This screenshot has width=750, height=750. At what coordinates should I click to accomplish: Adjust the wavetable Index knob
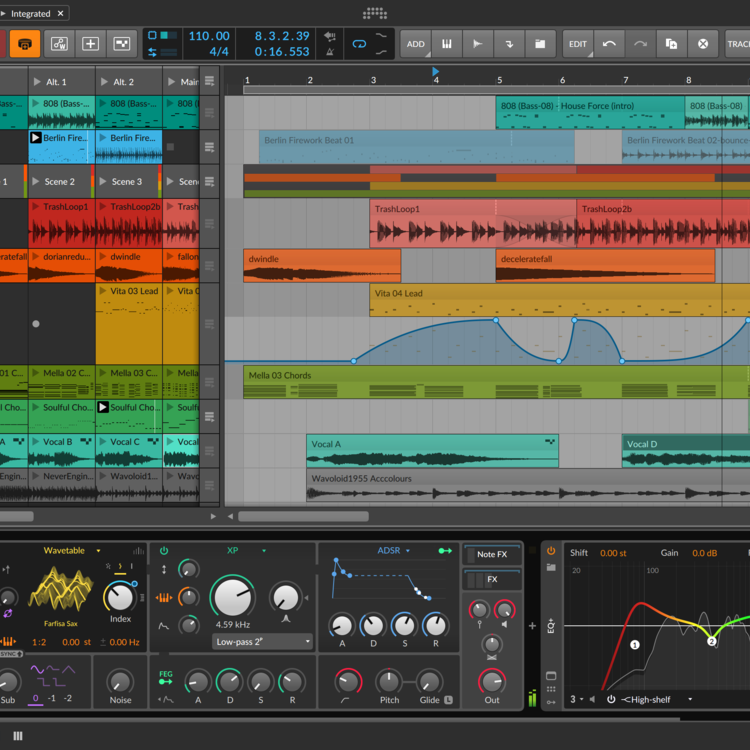coord(119,597)
